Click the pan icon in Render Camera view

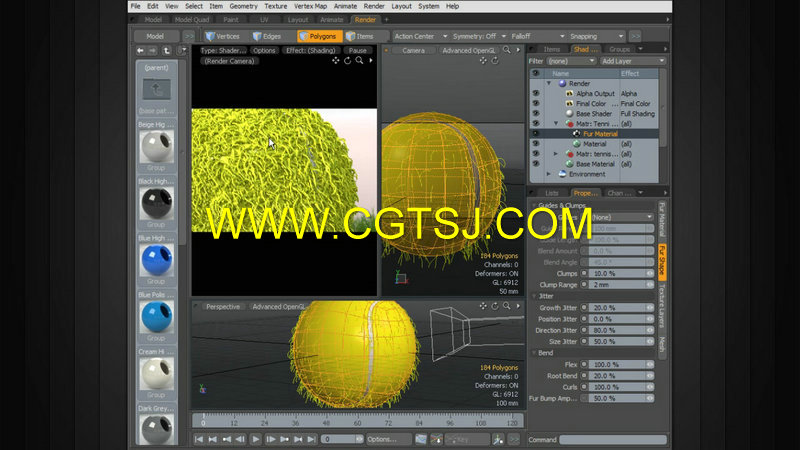click(335, 61)
